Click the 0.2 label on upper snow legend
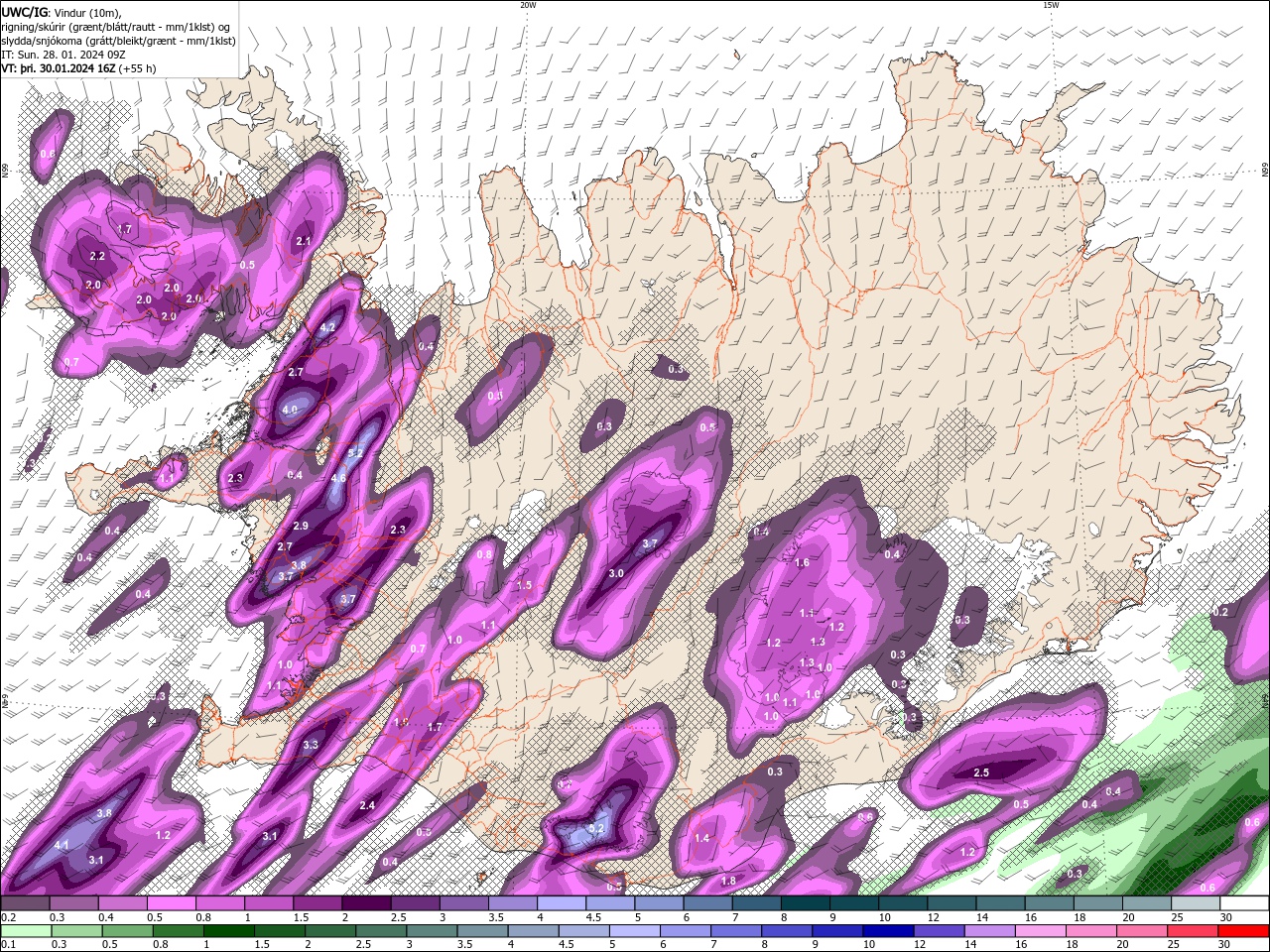The width and height of the screenshot is (1270, 952). [7, 917]
